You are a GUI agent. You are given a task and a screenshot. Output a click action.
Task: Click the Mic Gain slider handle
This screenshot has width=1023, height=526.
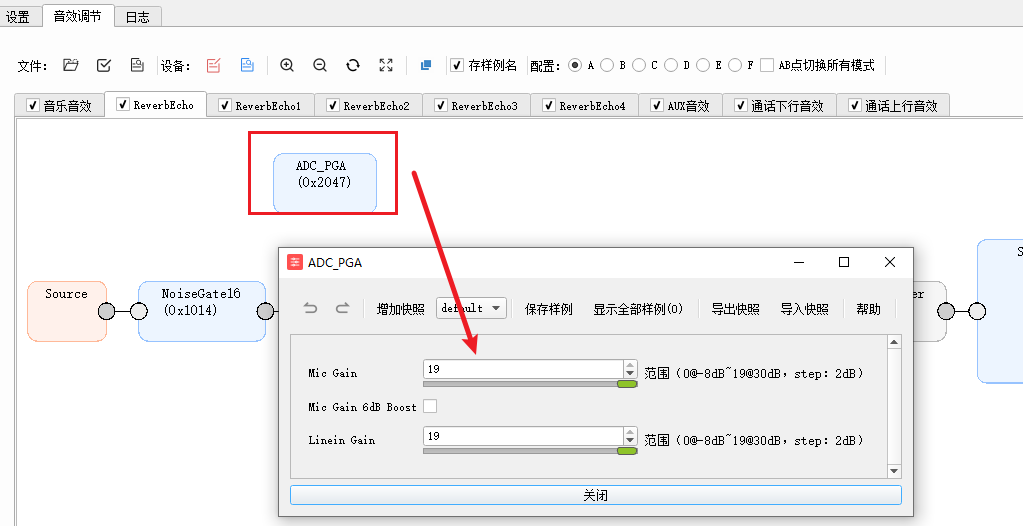click(x=627, y=384)
